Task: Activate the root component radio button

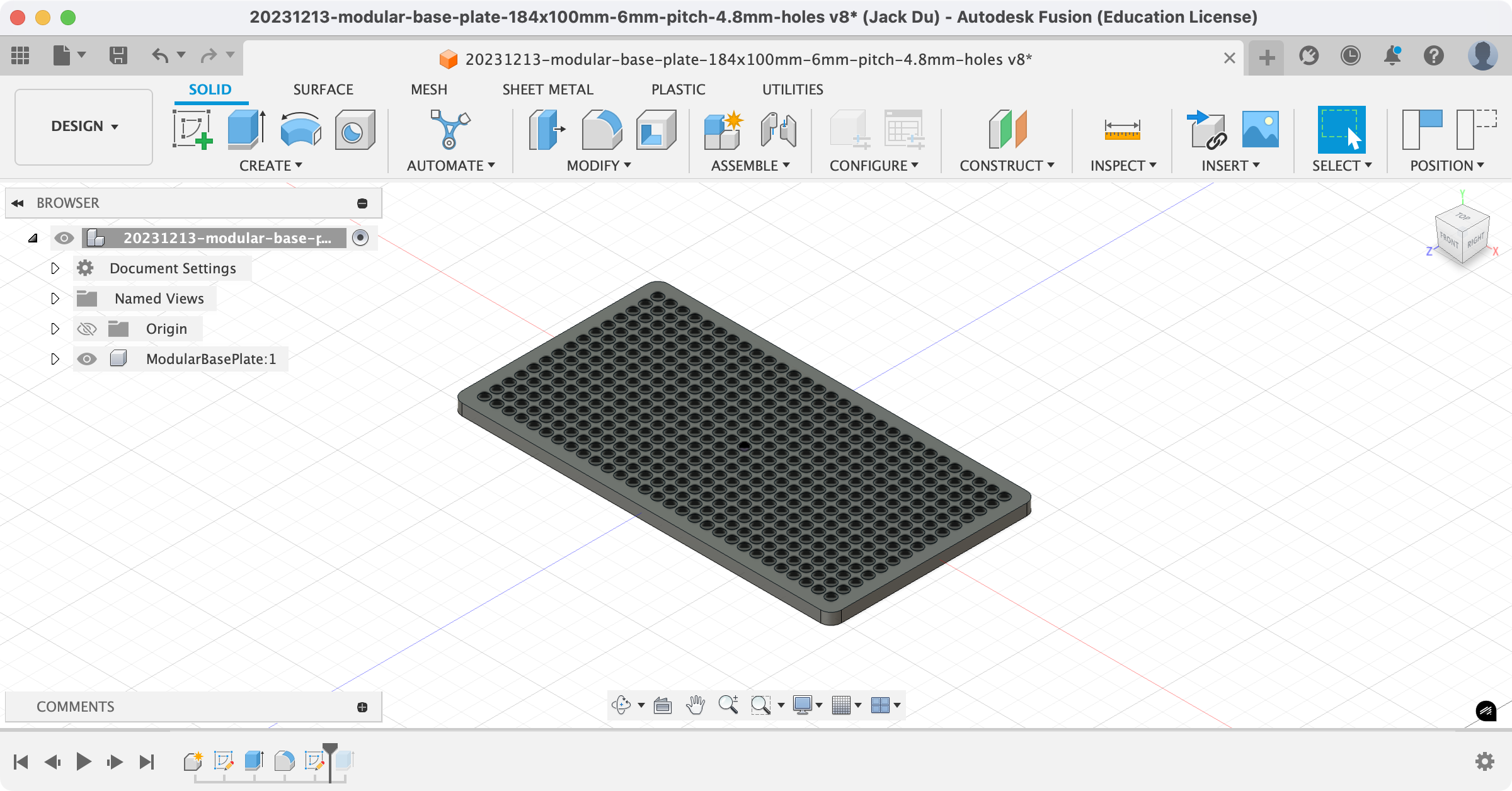Action: [x=360, y=238]
